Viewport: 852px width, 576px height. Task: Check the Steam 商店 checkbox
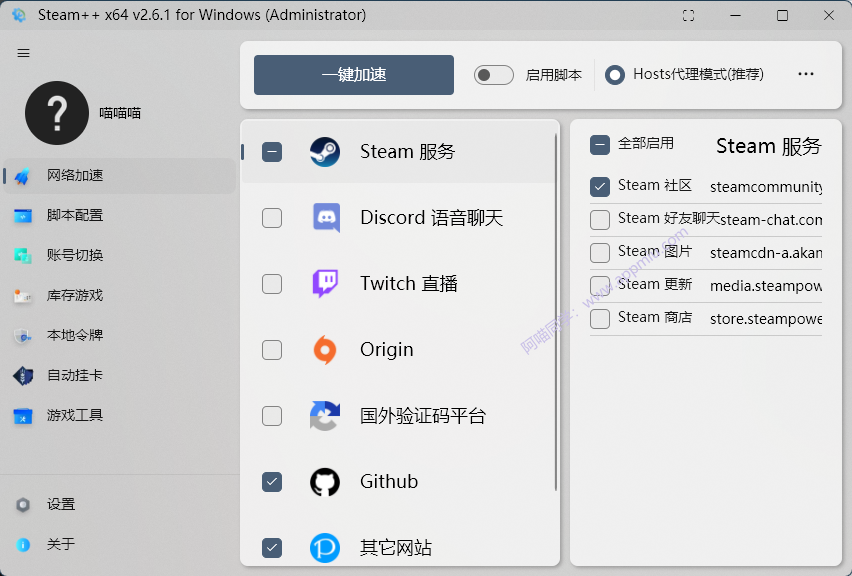600,318
